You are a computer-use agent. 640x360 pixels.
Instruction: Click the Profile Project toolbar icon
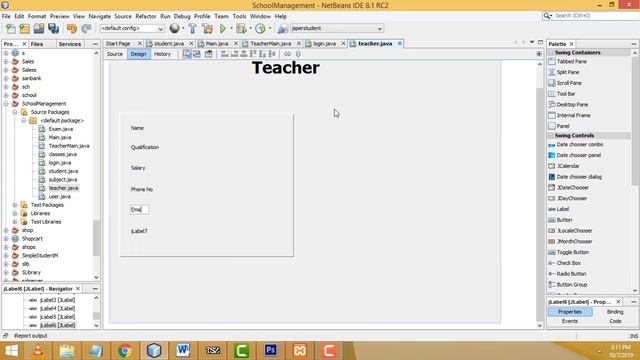[260, 28]
